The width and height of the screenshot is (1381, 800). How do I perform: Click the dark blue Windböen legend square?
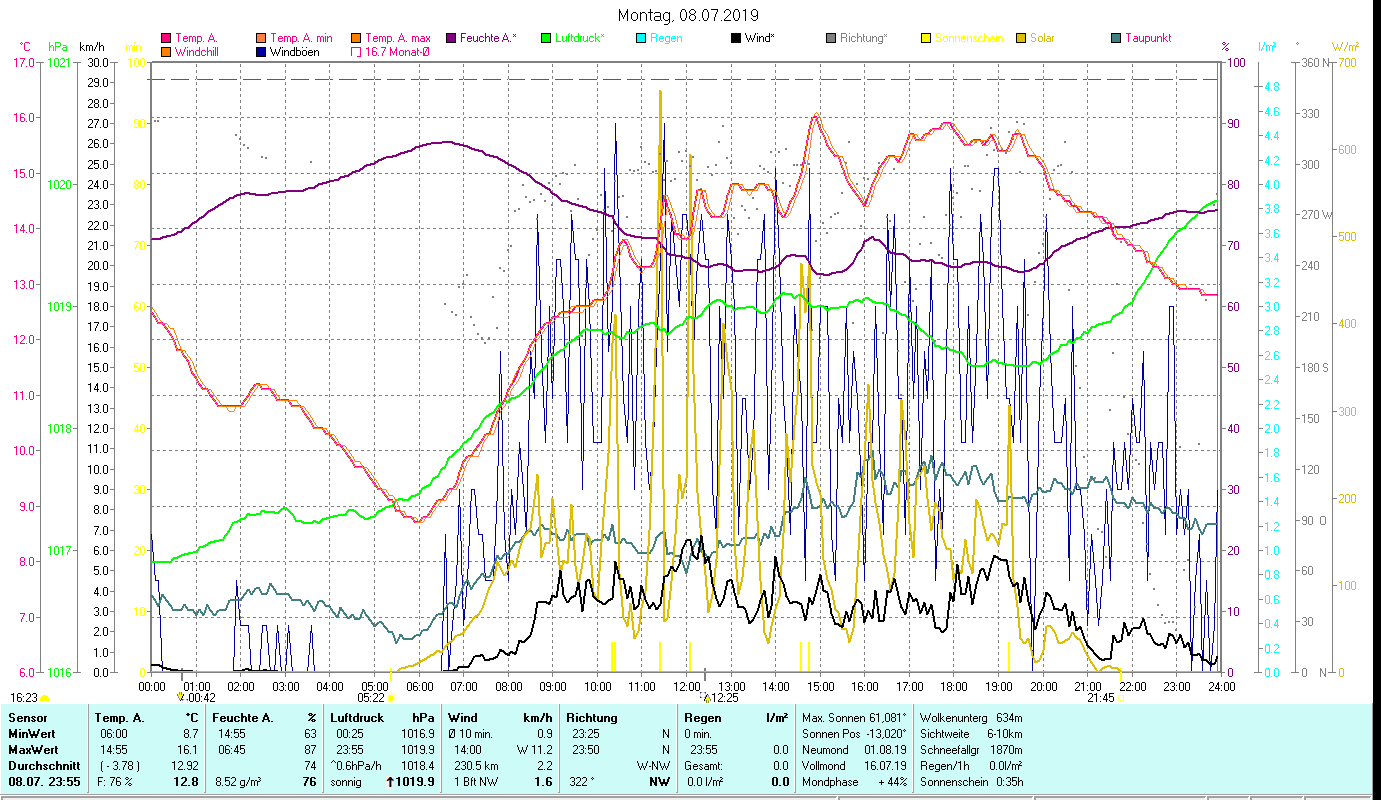click(261, 51)
